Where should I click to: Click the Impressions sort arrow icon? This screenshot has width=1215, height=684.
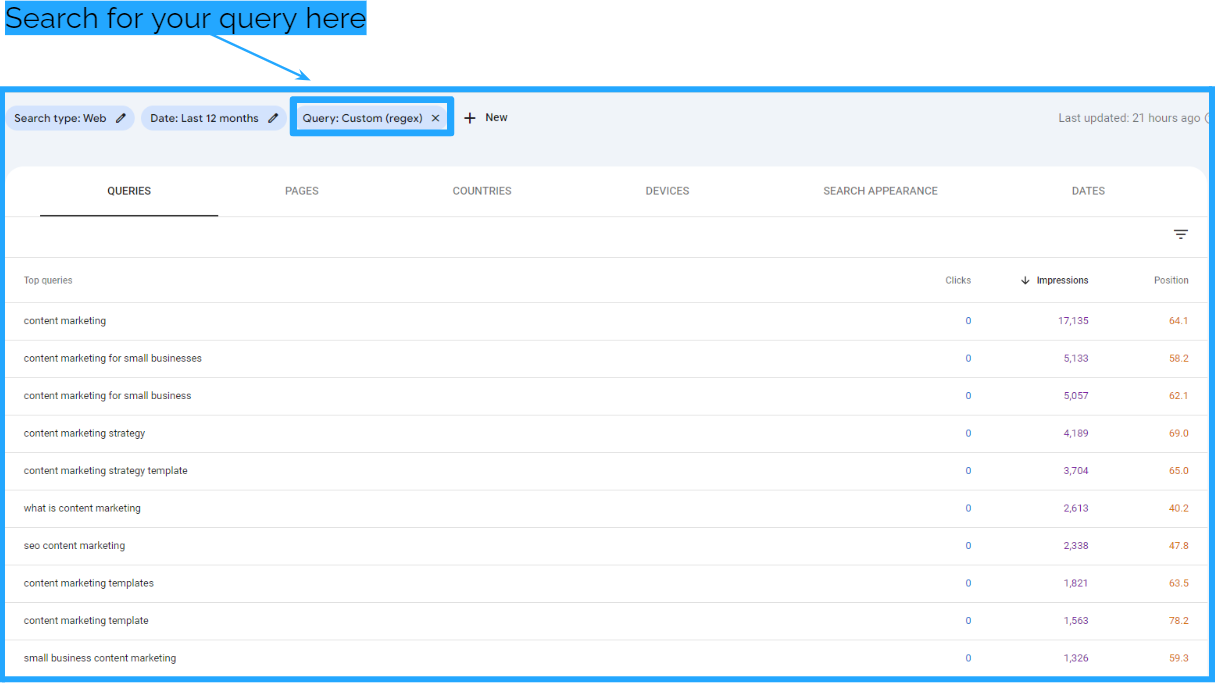(1025, 280)
